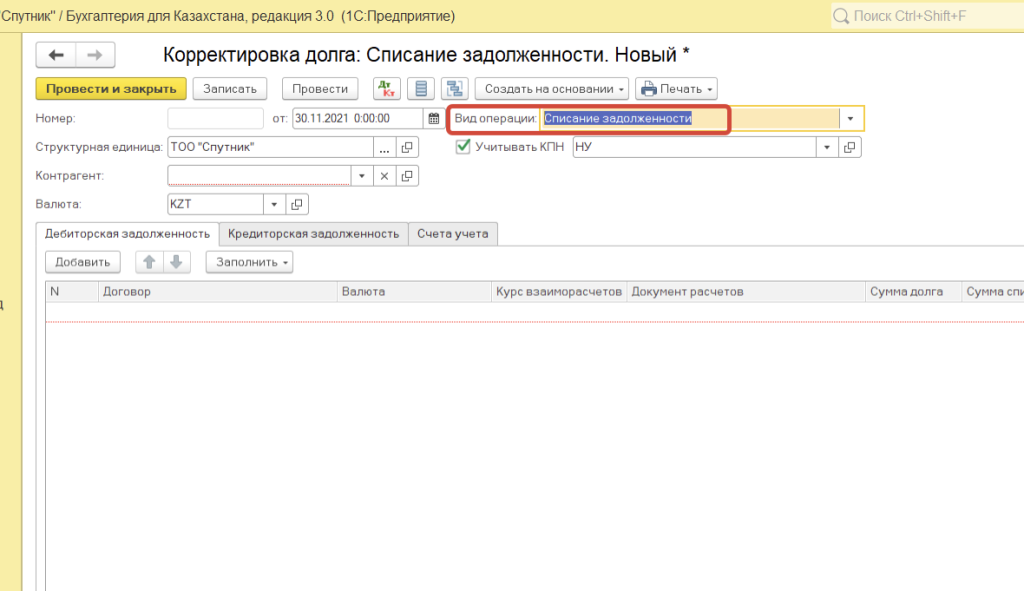1024x591 pixels.
Task: Open the calendar picker for the date
Action: click(x=433, y=118)
